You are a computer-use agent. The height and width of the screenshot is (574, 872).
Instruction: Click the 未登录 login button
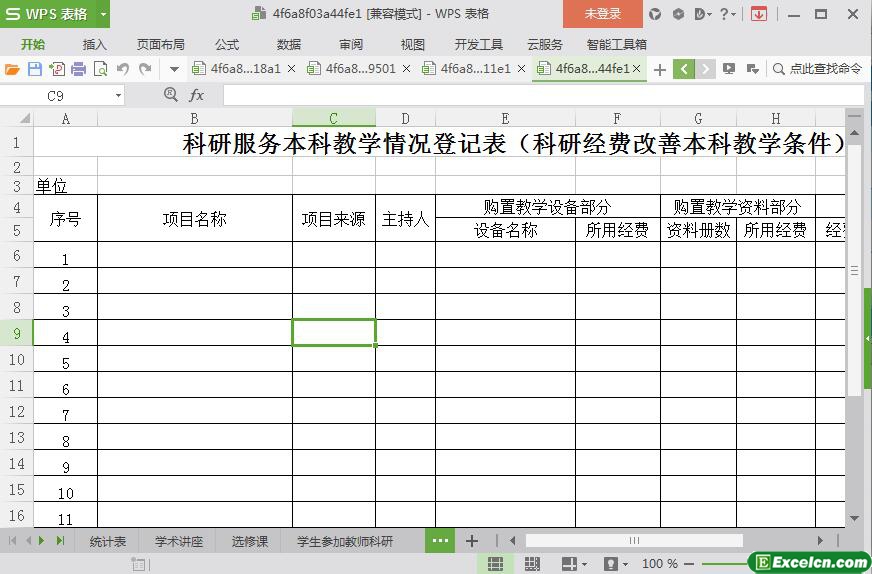pos(602,14)
